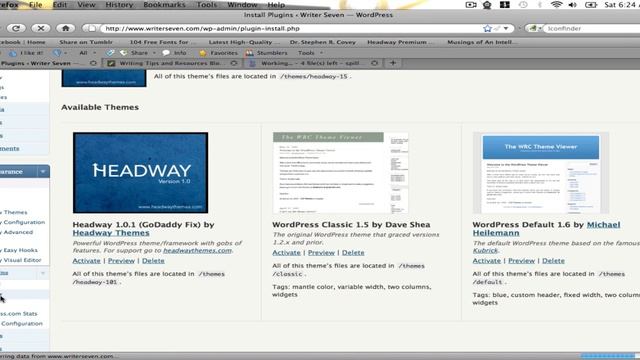Image resolution: width=640 pixels, height=360 pixels.
Task: Click the page icon beside the URL
Action: [x=92, y=29]
